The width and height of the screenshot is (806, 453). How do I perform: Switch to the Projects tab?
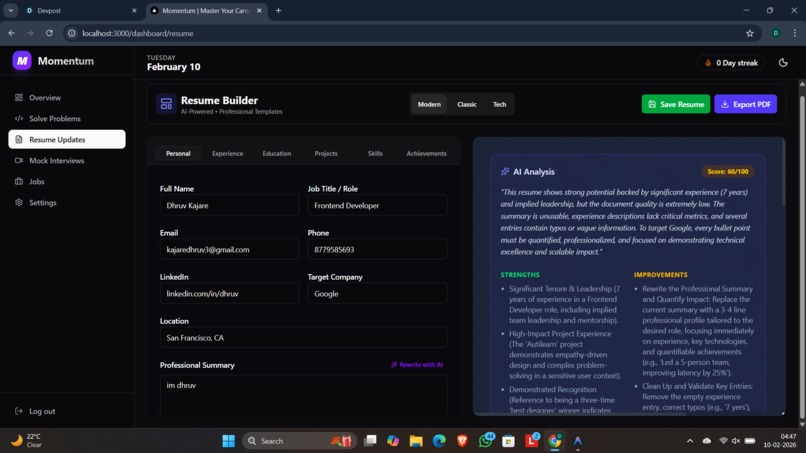click(x=326, y=154)
